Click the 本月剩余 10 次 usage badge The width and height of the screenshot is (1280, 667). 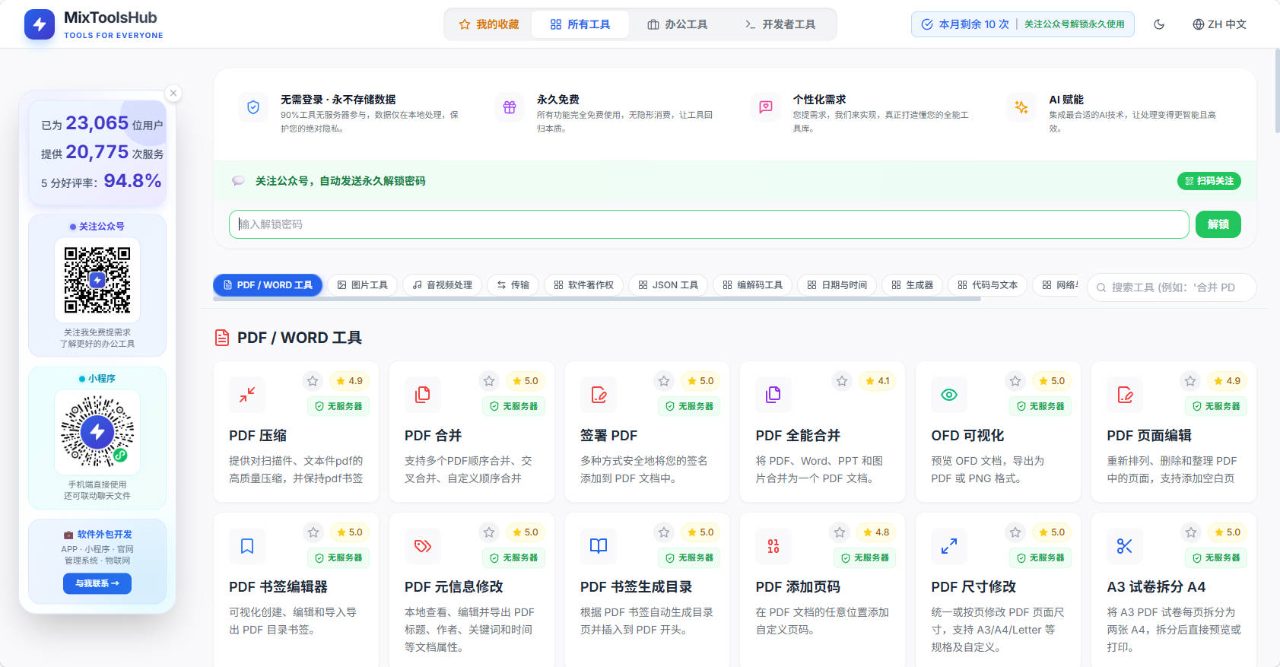click(x=1022, y=24)
